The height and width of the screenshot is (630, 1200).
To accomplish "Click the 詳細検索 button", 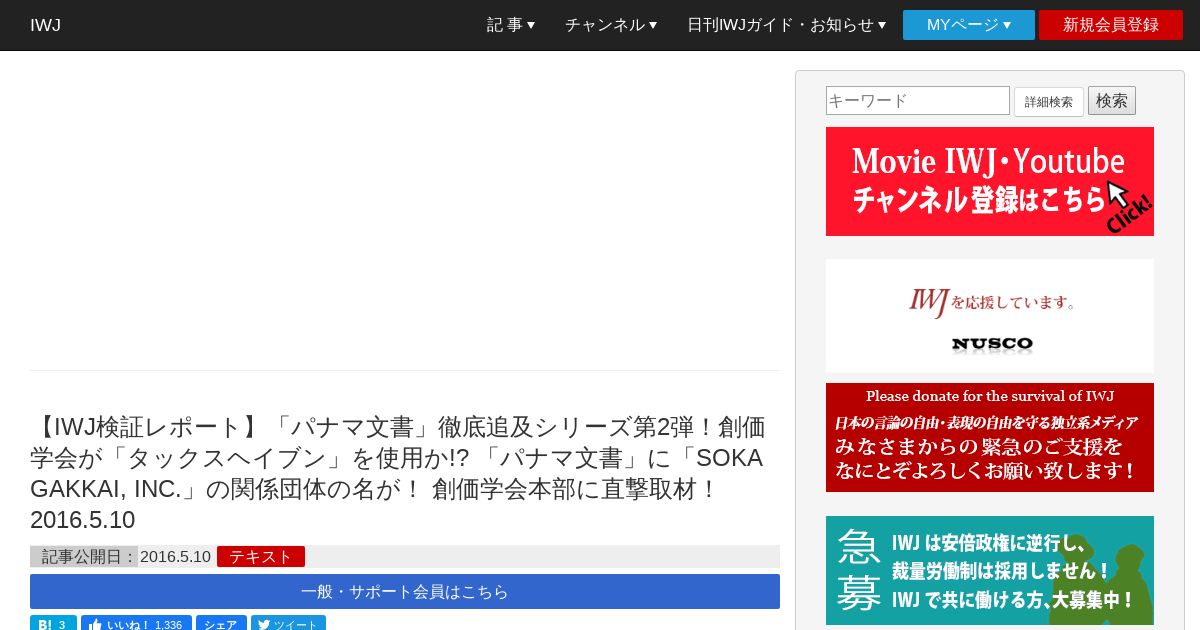I will click(x=1049, y=102).
